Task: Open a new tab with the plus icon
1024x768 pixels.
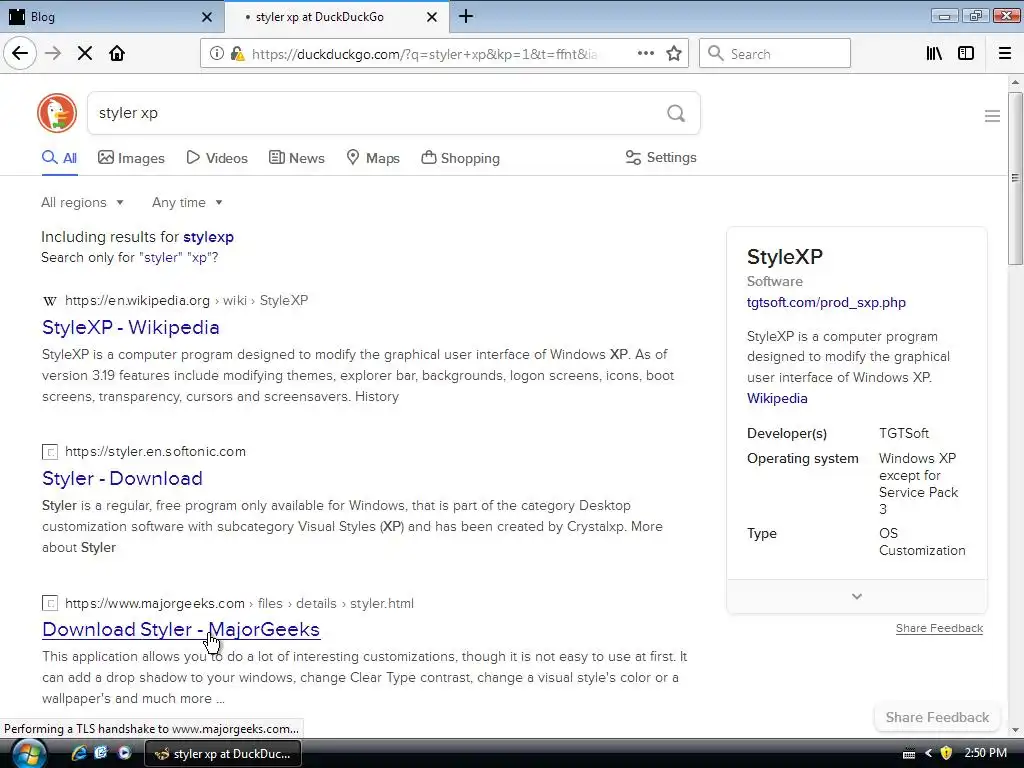Action: click(466, 16)
